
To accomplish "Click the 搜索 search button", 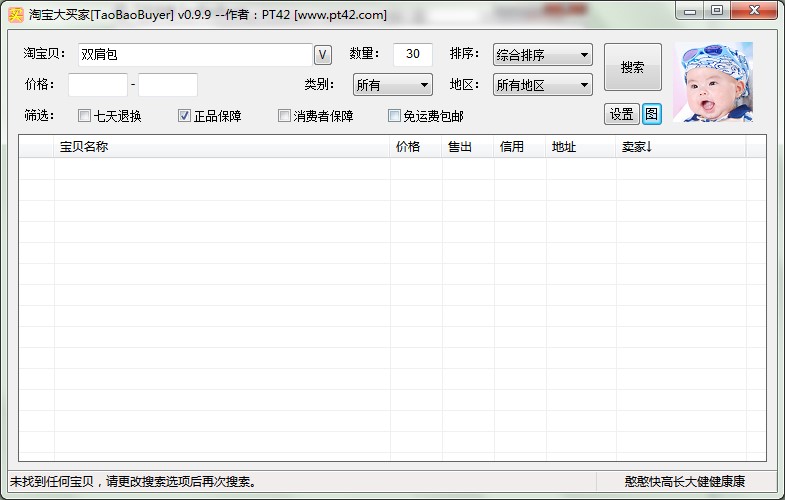I will (633, 67).
